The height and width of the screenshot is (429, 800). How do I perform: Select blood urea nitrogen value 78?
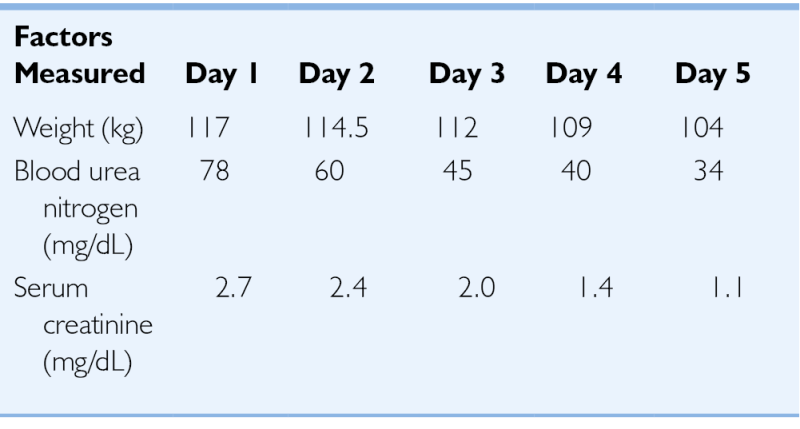point(212,169)
